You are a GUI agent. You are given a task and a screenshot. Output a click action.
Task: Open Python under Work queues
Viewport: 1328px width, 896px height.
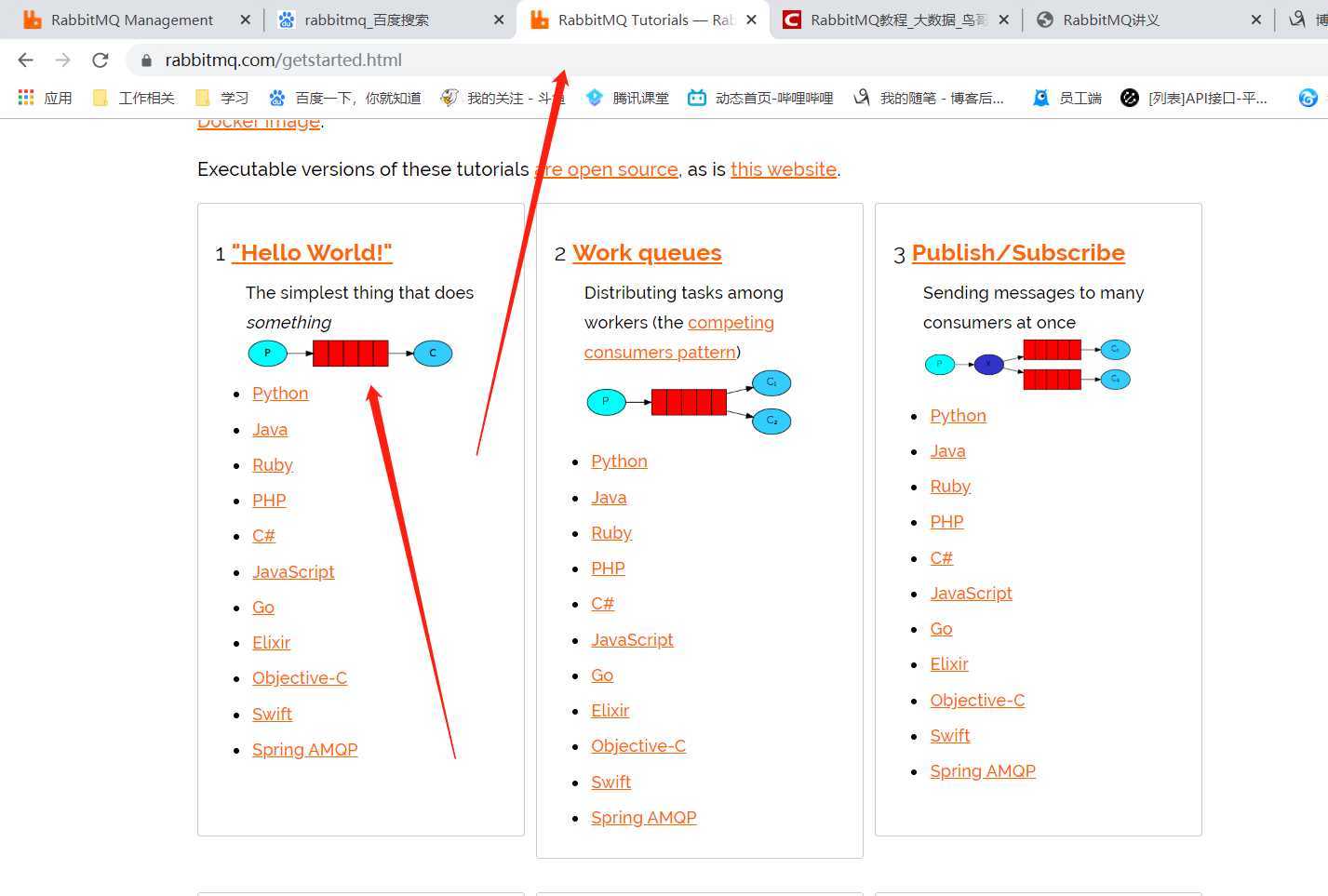point(619,461)
